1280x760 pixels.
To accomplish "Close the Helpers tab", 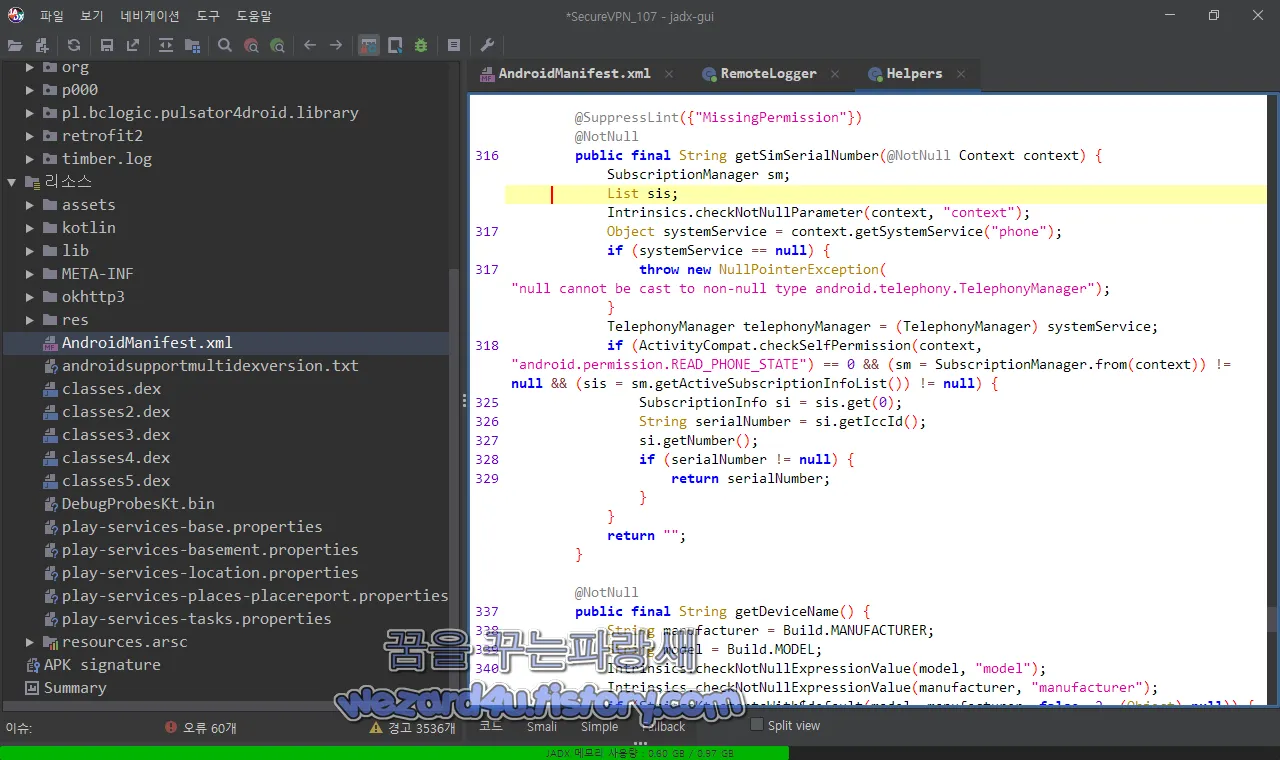I will (x=961, y=74).
